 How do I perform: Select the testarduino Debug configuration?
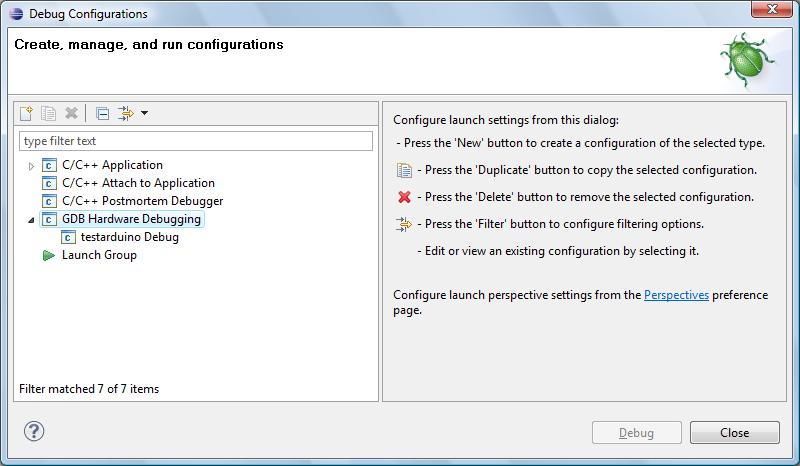click(129, 237)
